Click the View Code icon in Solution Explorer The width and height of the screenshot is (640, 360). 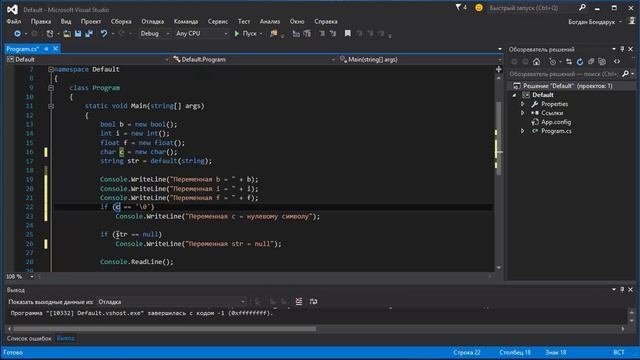(617, 62)
